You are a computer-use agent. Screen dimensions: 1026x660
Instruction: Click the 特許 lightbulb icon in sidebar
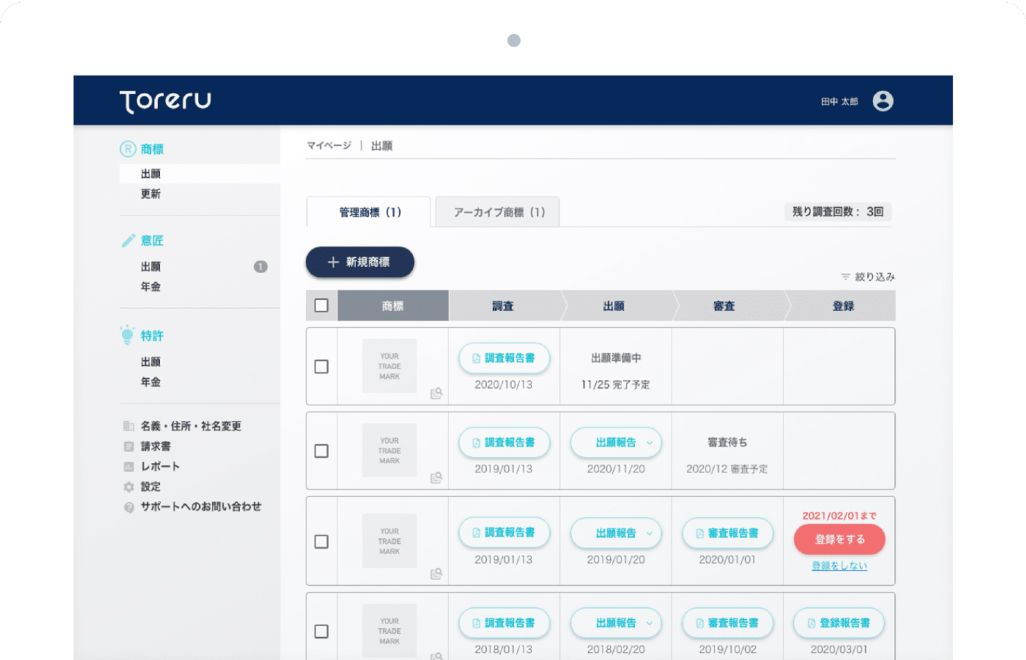(127, 335)
